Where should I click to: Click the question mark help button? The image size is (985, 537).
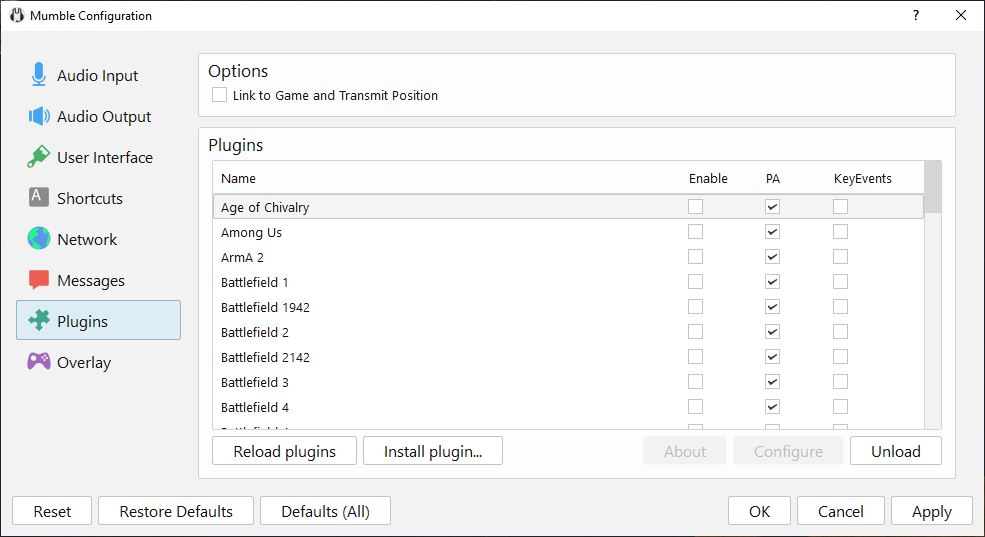(916, 15)
